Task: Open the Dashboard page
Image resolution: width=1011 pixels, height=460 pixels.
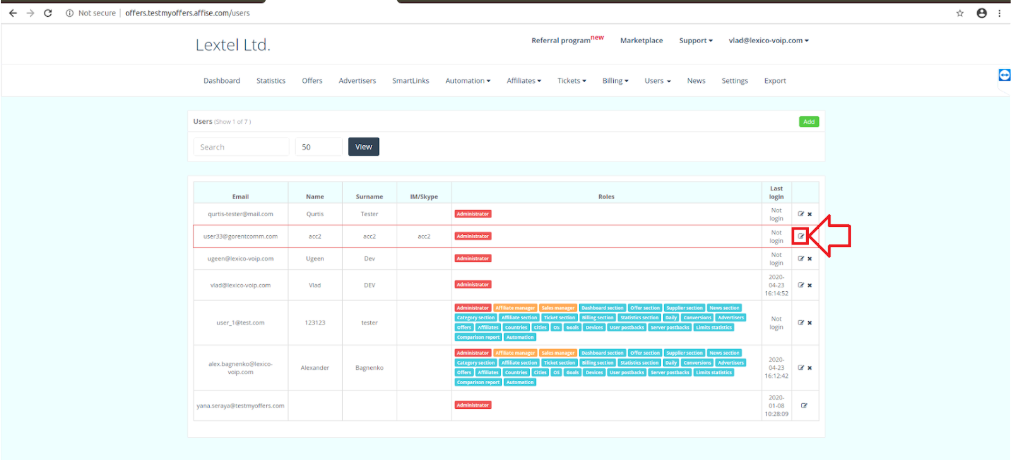Action: coord(222,81)
